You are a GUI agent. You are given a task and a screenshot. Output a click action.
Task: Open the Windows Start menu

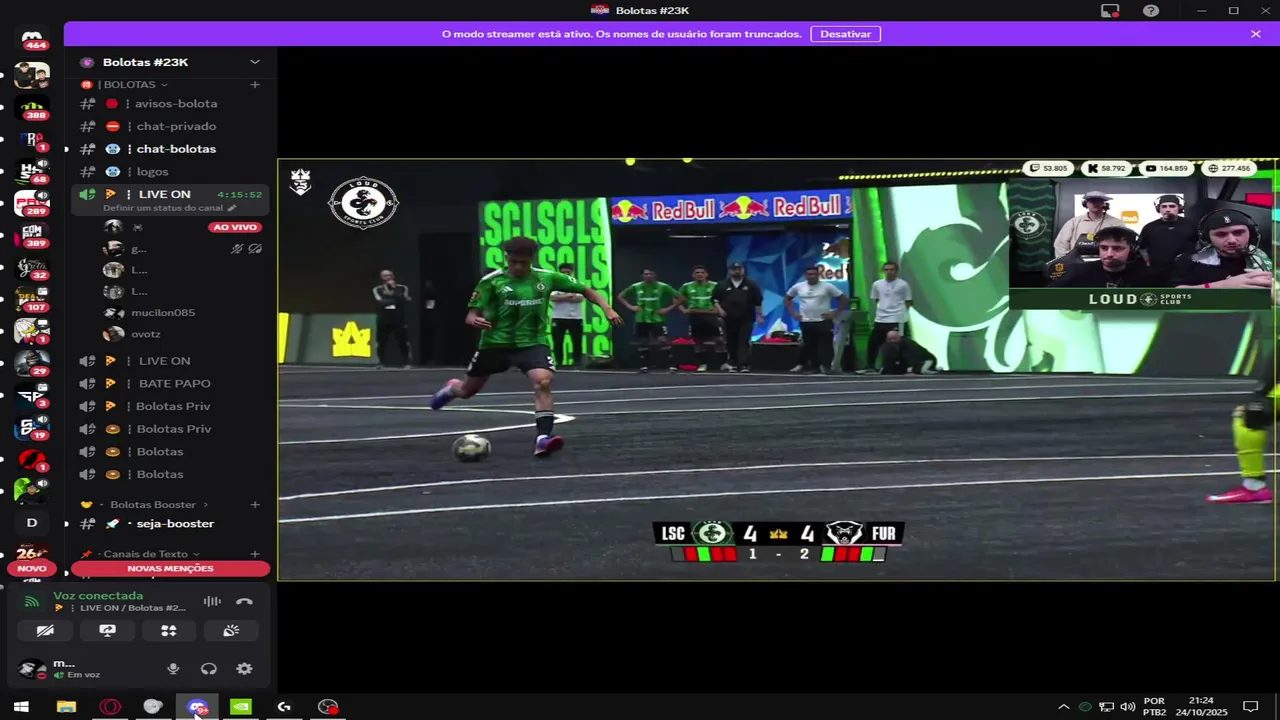21,707
